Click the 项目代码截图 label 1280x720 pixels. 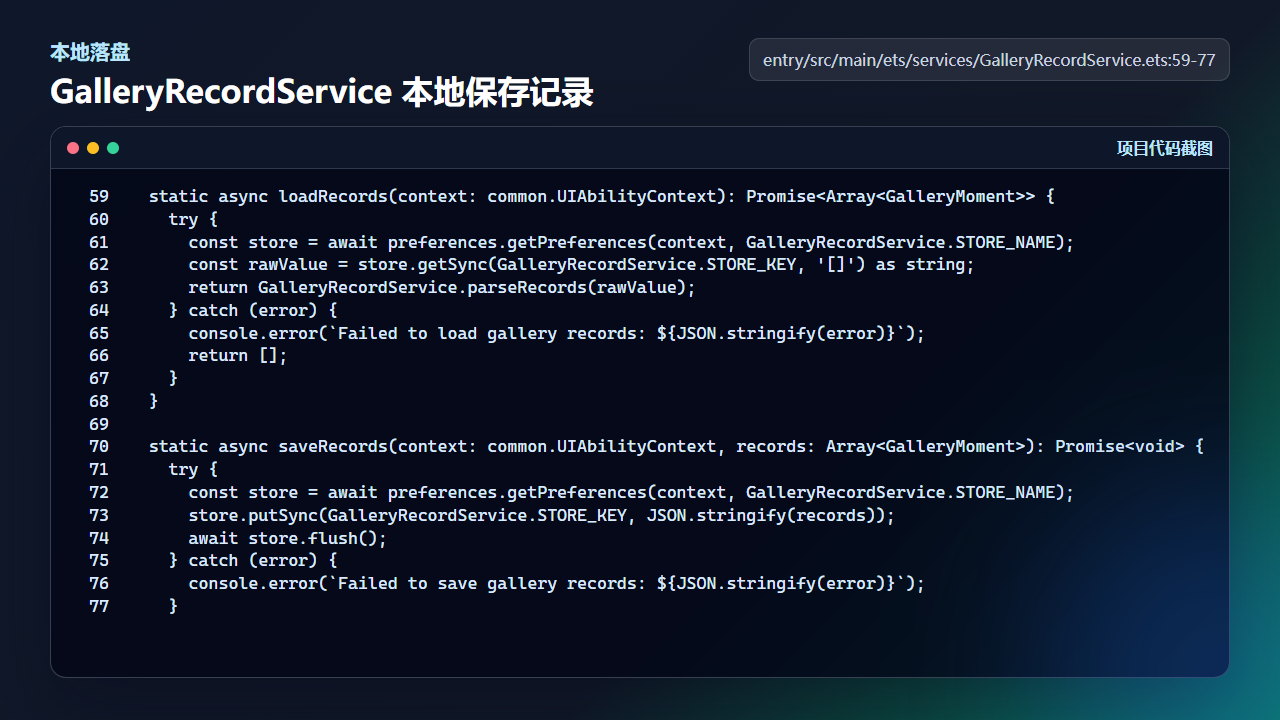(1165, 148)
